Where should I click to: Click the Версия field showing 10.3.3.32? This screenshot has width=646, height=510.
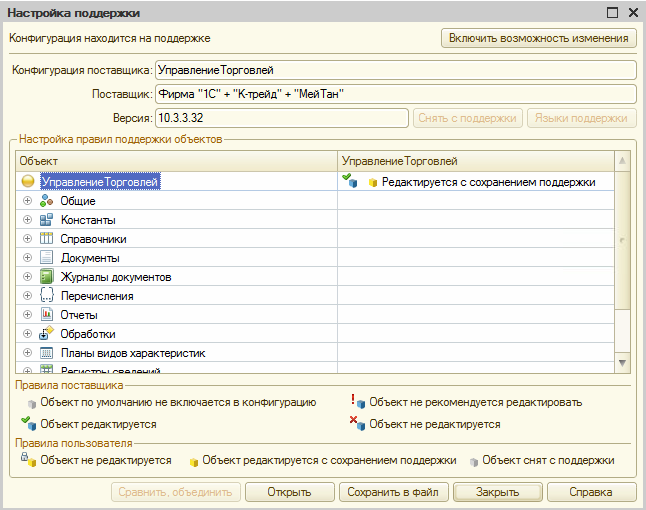pos(282,118)
